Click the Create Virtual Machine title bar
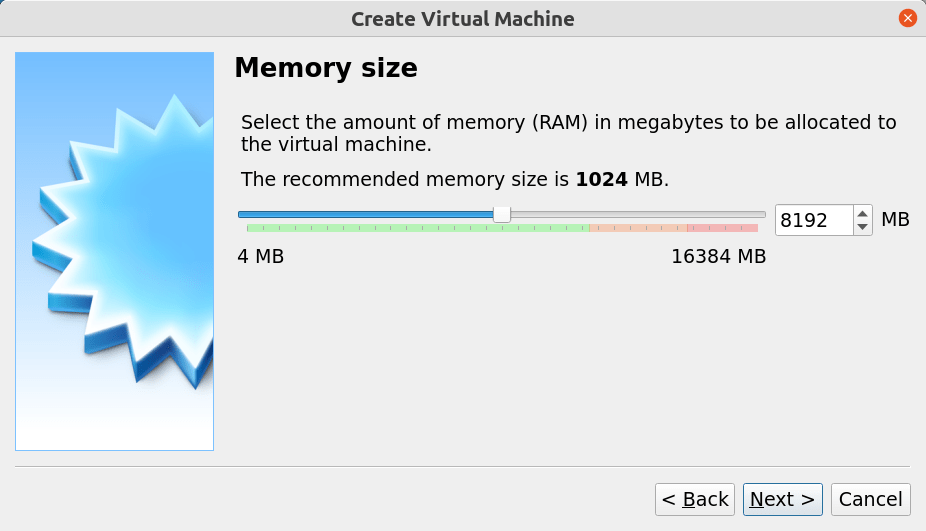This screenshot has width=926, height=531. (x=462, y=19)
